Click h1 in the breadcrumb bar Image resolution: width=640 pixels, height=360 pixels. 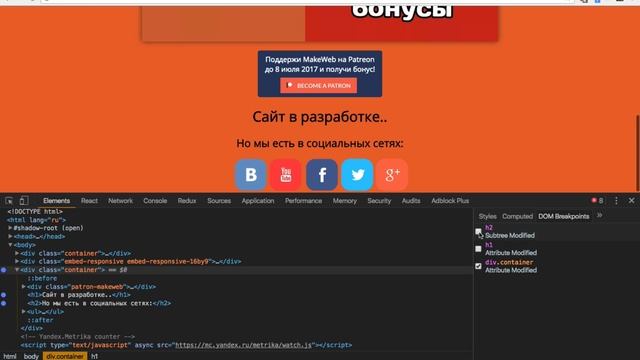click(x=94, y=356)
